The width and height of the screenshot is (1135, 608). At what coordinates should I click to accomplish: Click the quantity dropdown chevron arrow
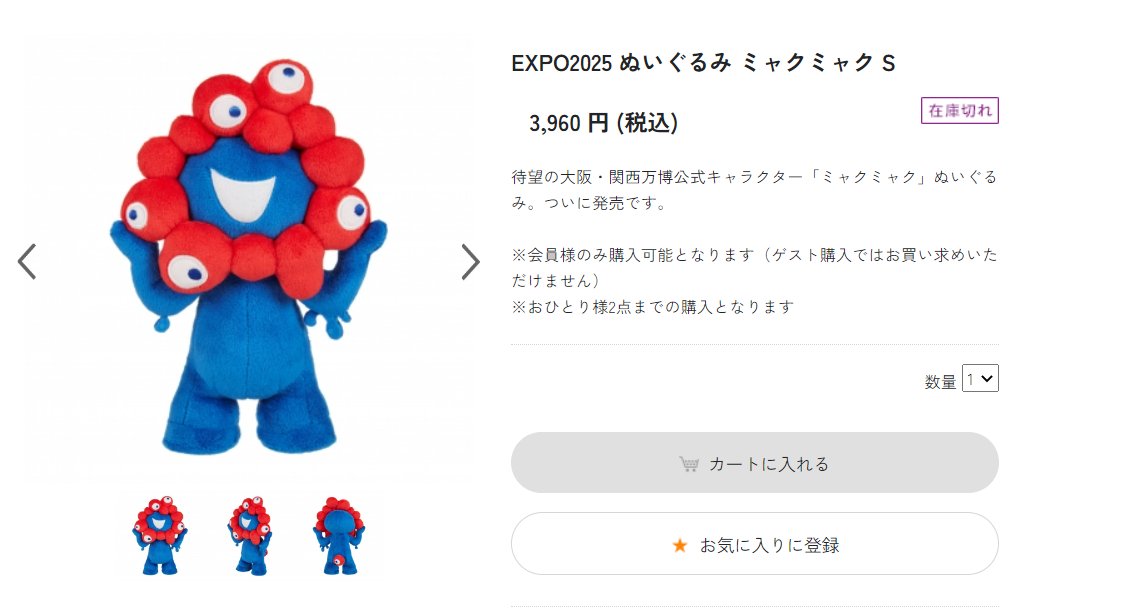(x=987, y=379)
